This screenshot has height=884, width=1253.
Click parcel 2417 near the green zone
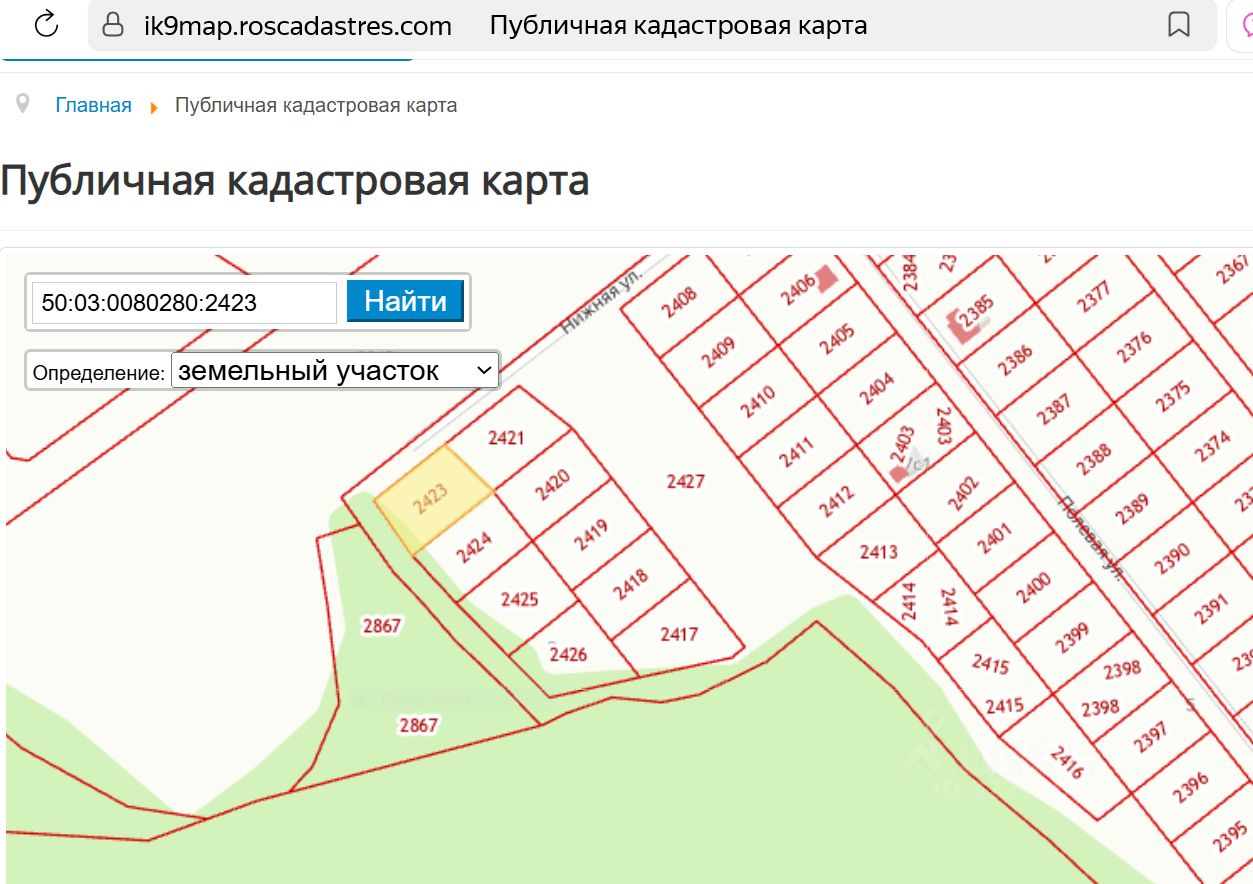click(x=679, y=634)
